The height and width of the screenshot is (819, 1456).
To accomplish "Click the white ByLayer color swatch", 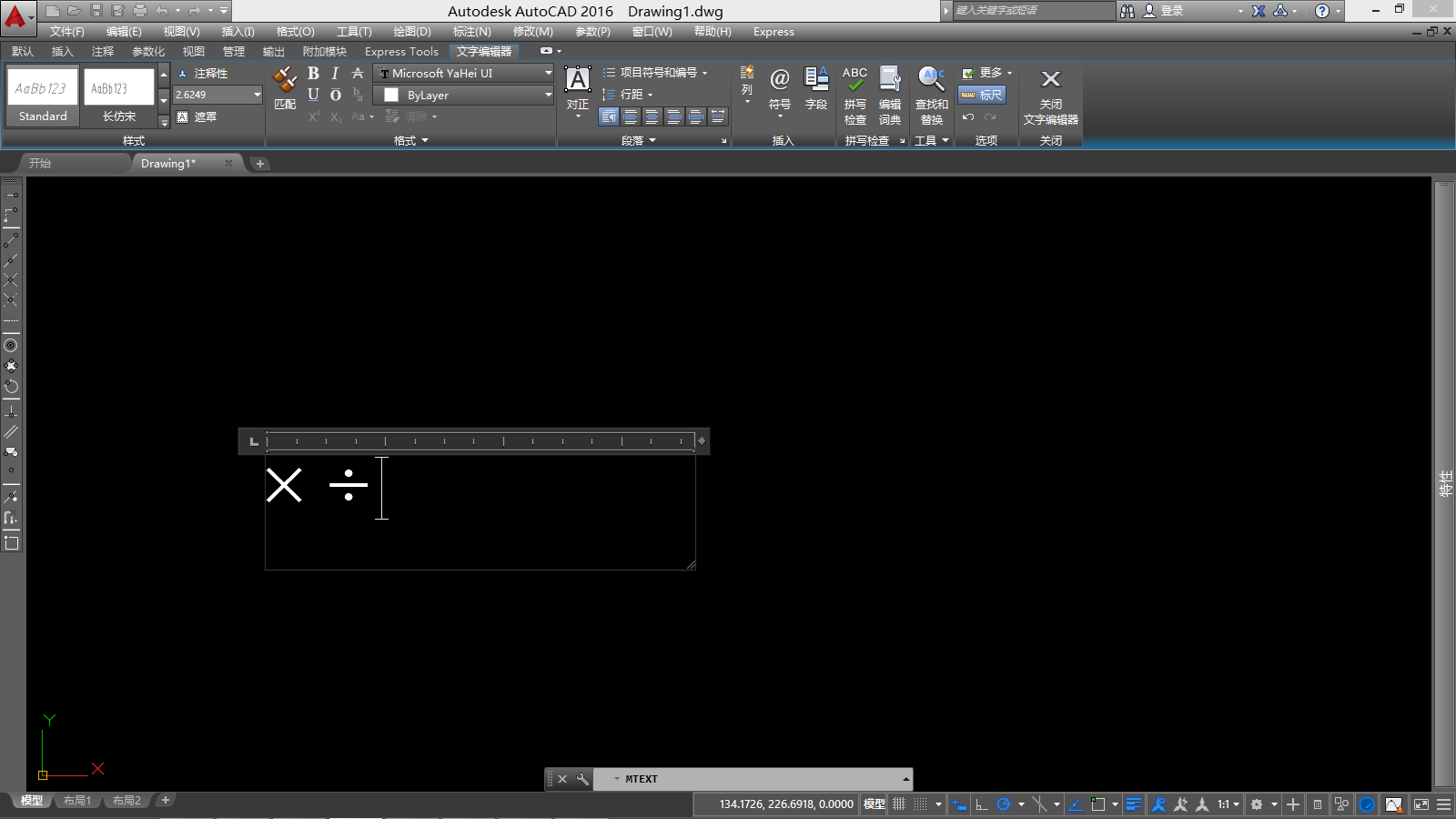I will pos(391,95).
